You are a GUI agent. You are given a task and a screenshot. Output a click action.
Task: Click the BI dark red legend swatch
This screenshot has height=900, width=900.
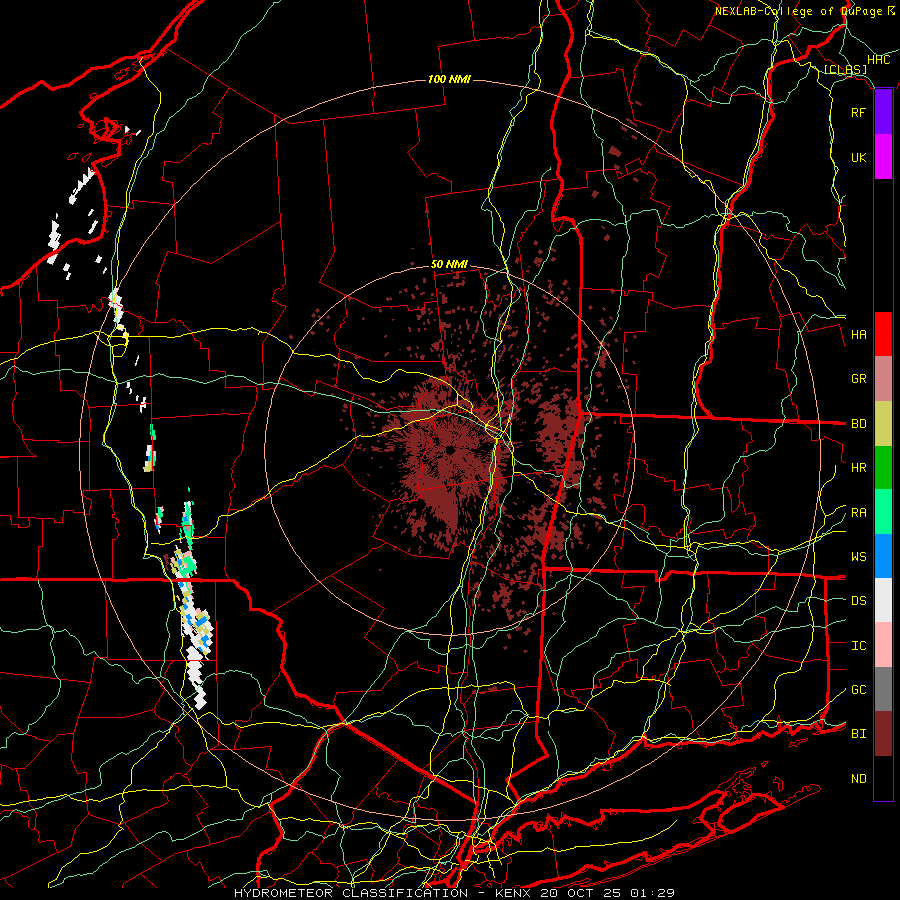tap(883, 734)
